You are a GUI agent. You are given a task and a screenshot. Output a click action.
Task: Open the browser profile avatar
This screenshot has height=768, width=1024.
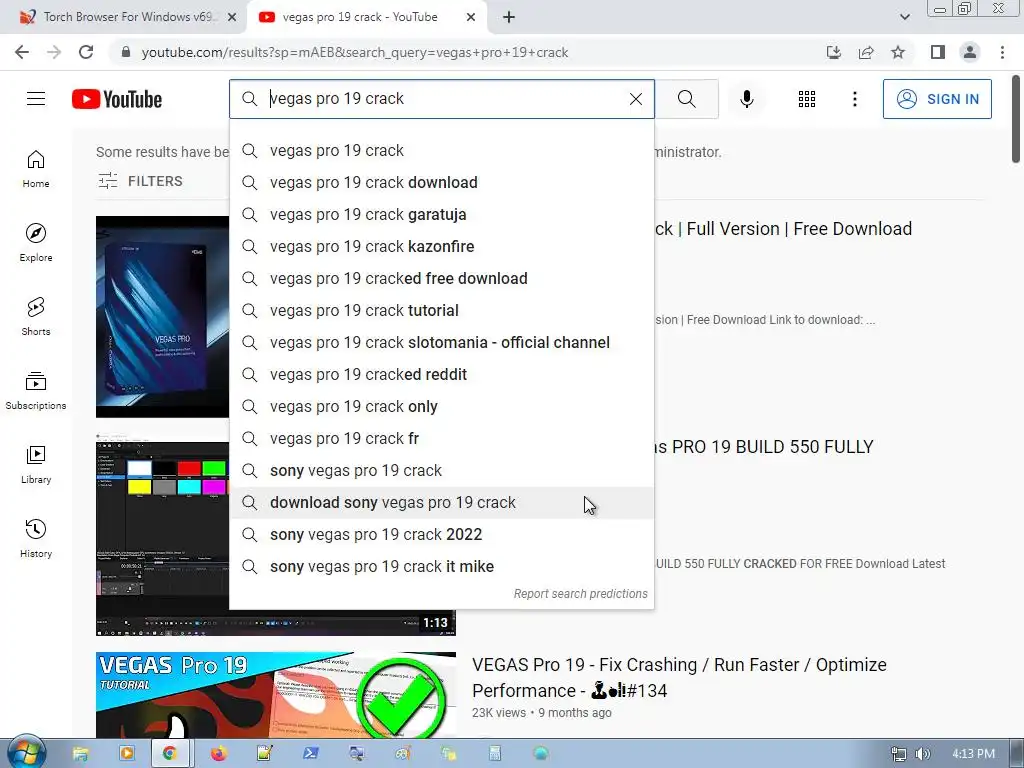tap(970, 52)
